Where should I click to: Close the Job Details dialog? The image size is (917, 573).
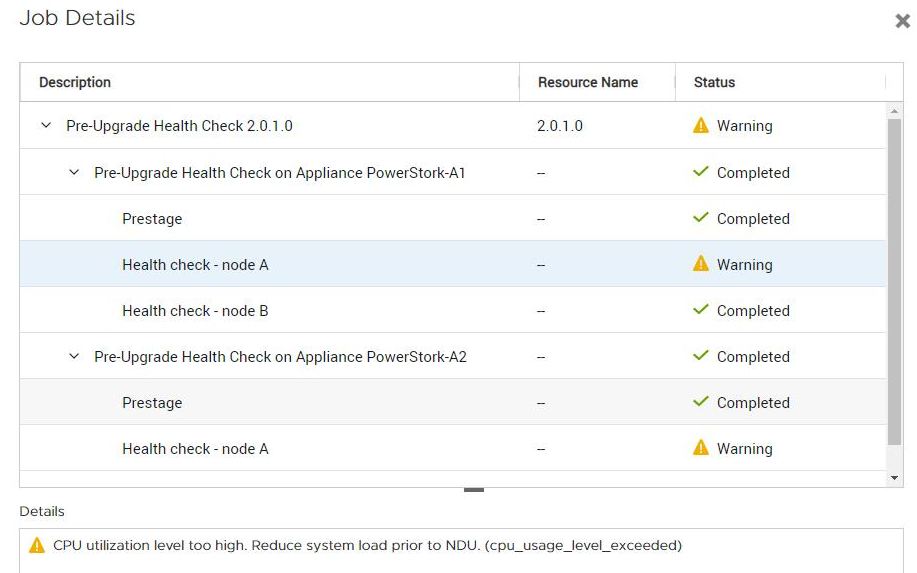tap(902, 21)
